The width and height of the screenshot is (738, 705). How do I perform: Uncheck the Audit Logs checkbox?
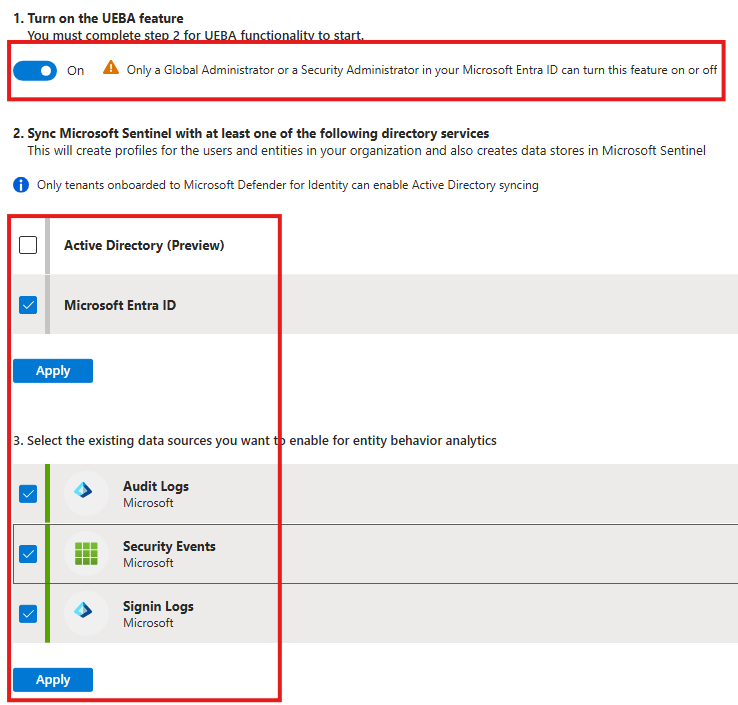(28, 494)
